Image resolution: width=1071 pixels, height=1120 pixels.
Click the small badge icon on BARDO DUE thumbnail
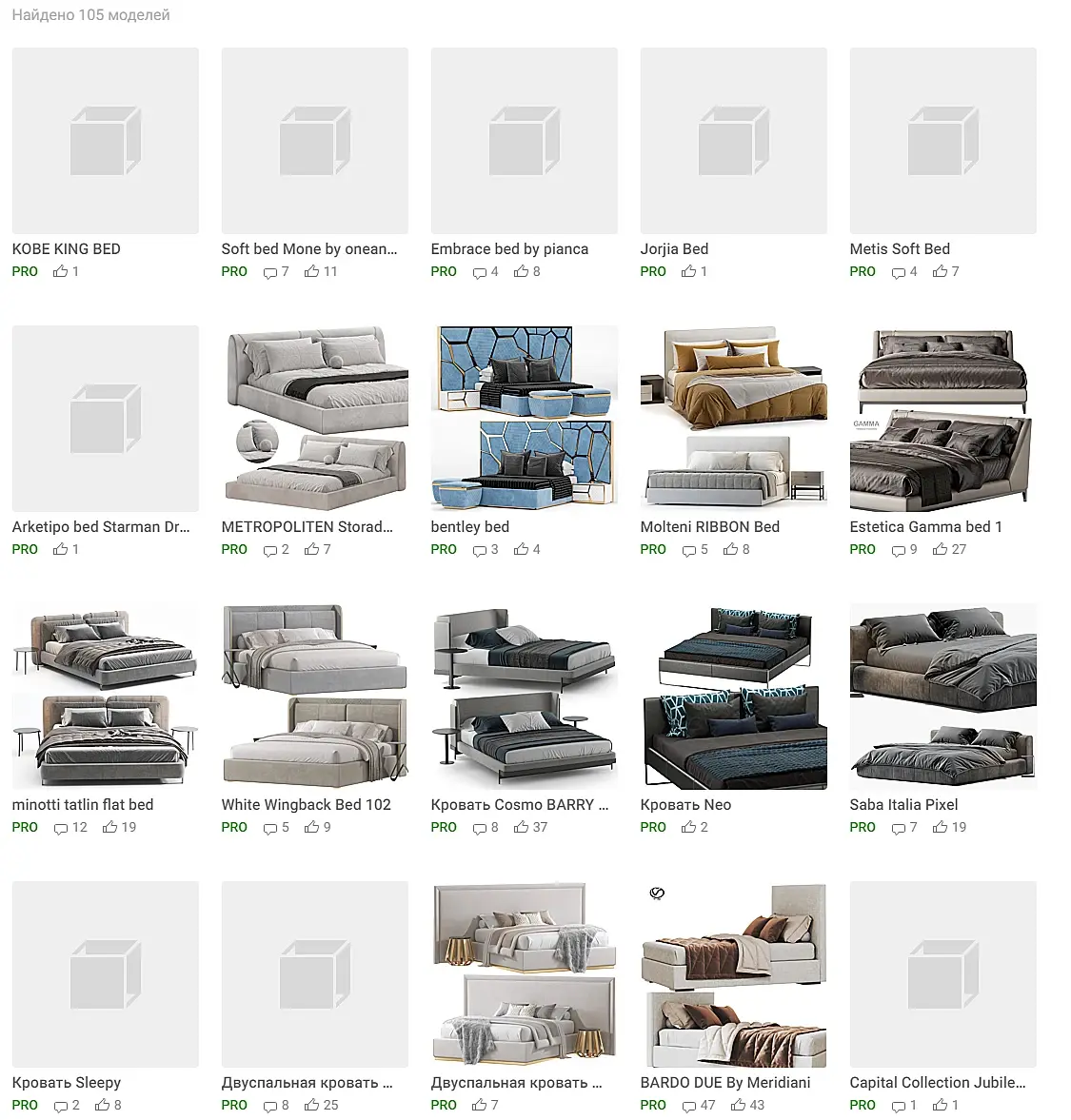(x=657, y=893)
